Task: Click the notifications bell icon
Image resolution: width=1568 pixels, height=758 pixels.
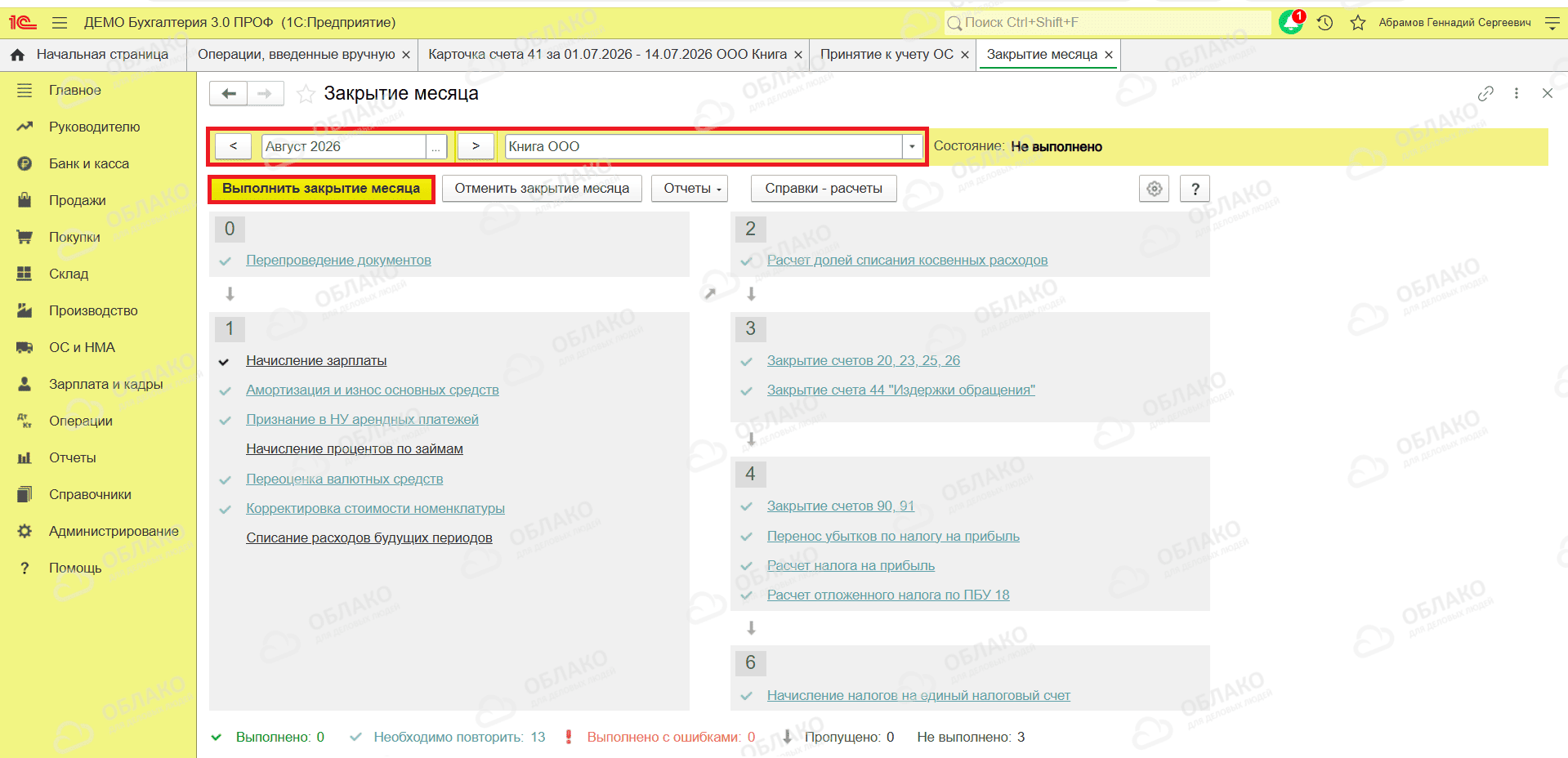Action: 1291,22
